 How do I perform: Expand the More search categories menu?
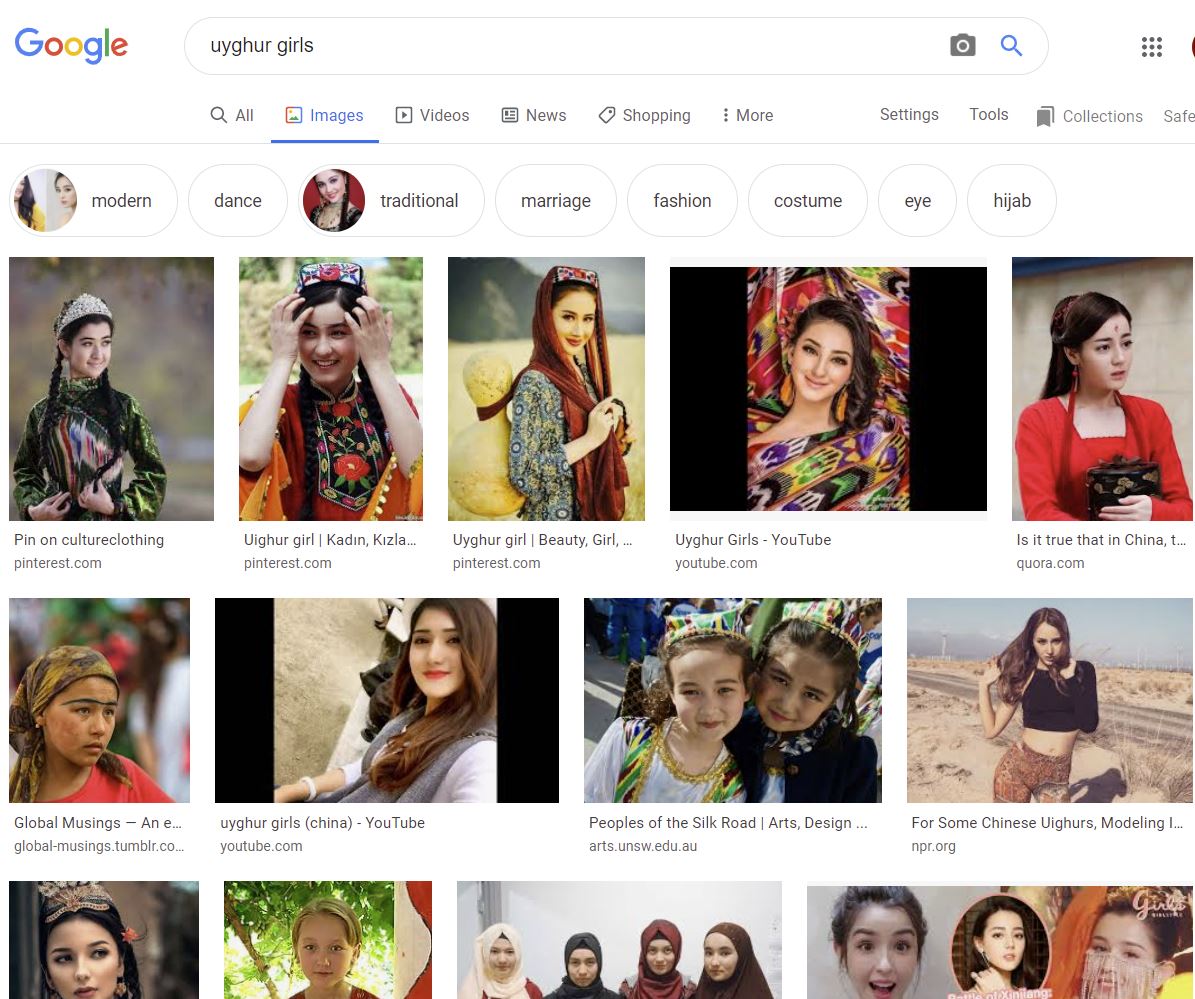(x=747, y=115)
